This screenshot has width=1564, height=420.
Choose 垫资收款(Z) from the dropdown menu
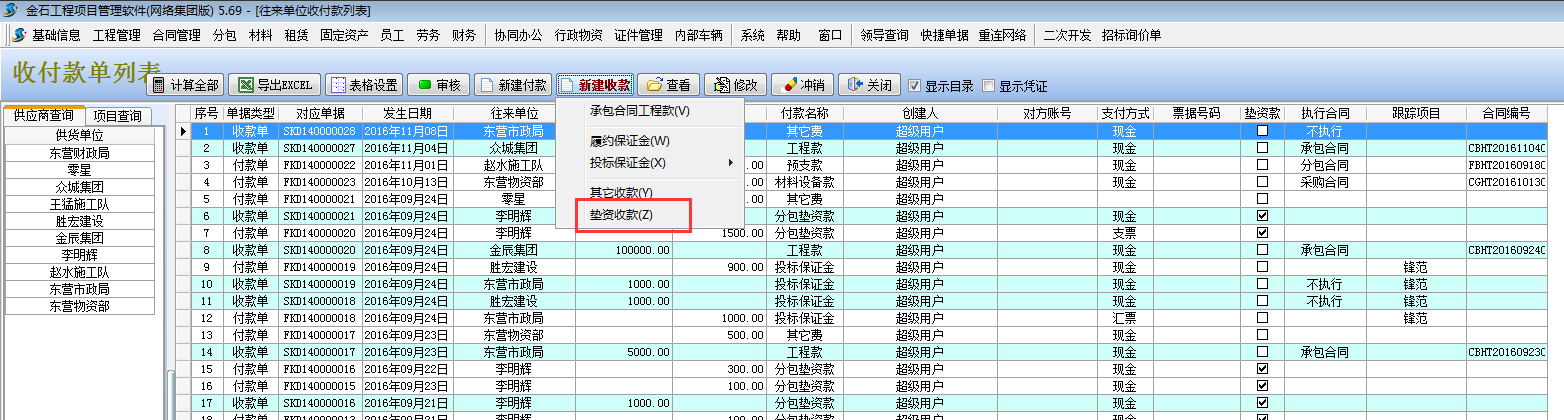tap(621, 215)
